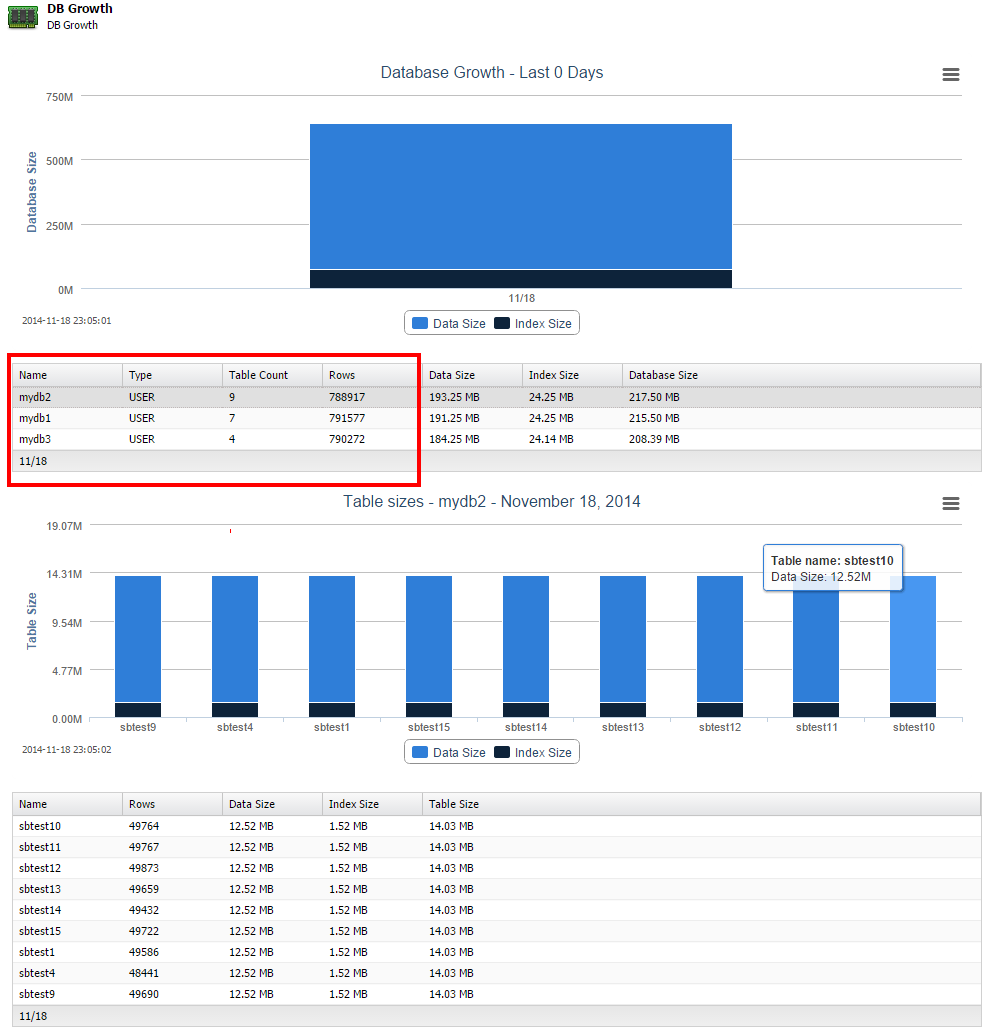Toggle Index Size legend in Table sizes chart
991x1034 pixels.
pyautogui.click(x=534, y=752)
